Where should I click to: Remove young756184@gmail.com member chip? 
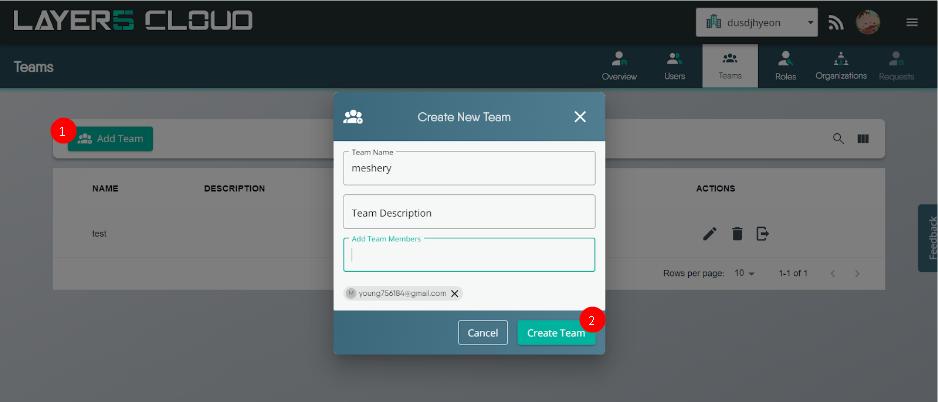(455, 293)
